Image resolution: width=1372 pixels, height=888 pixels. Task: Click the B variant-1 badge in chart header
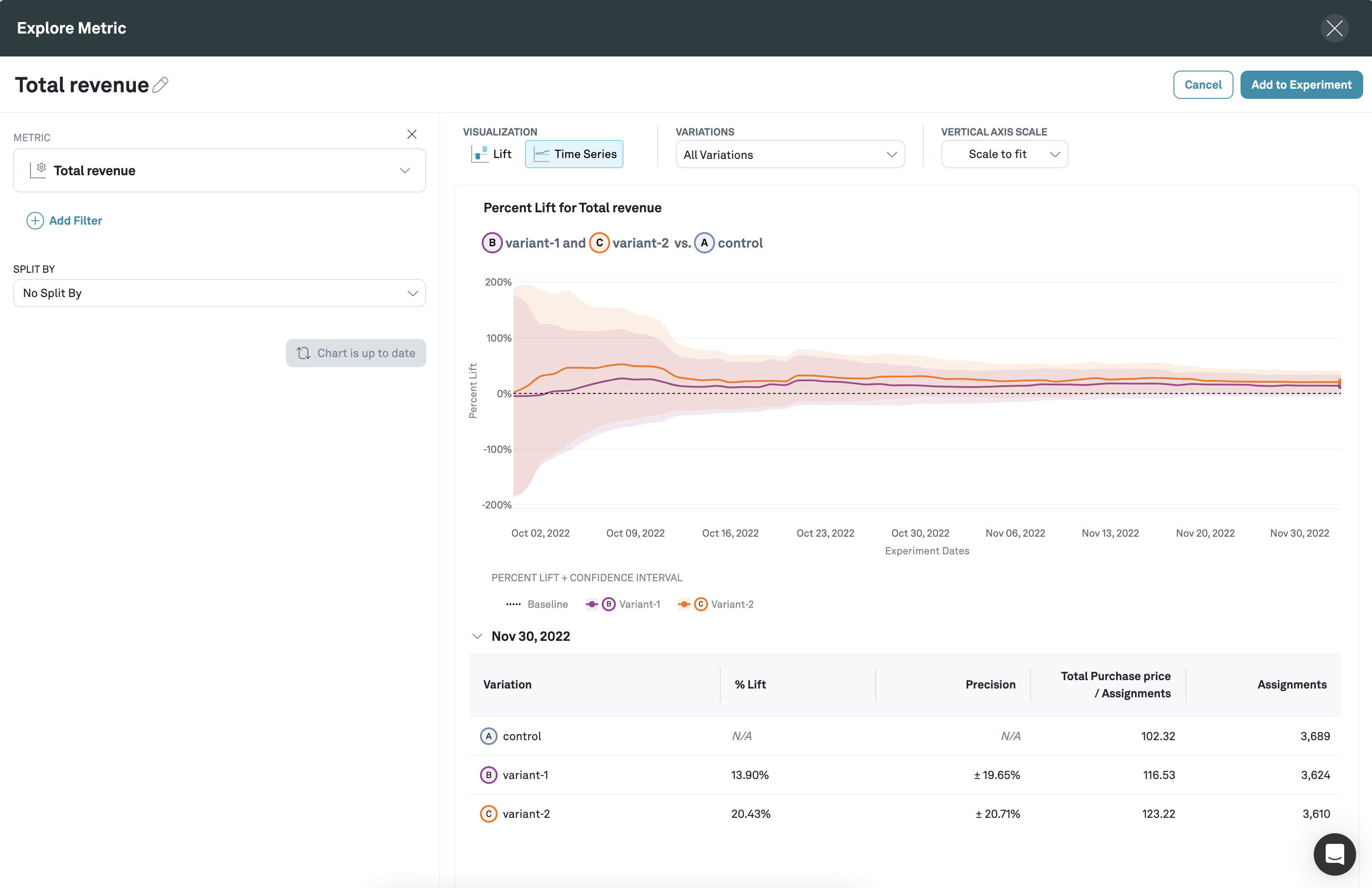(x=491, y=243)
